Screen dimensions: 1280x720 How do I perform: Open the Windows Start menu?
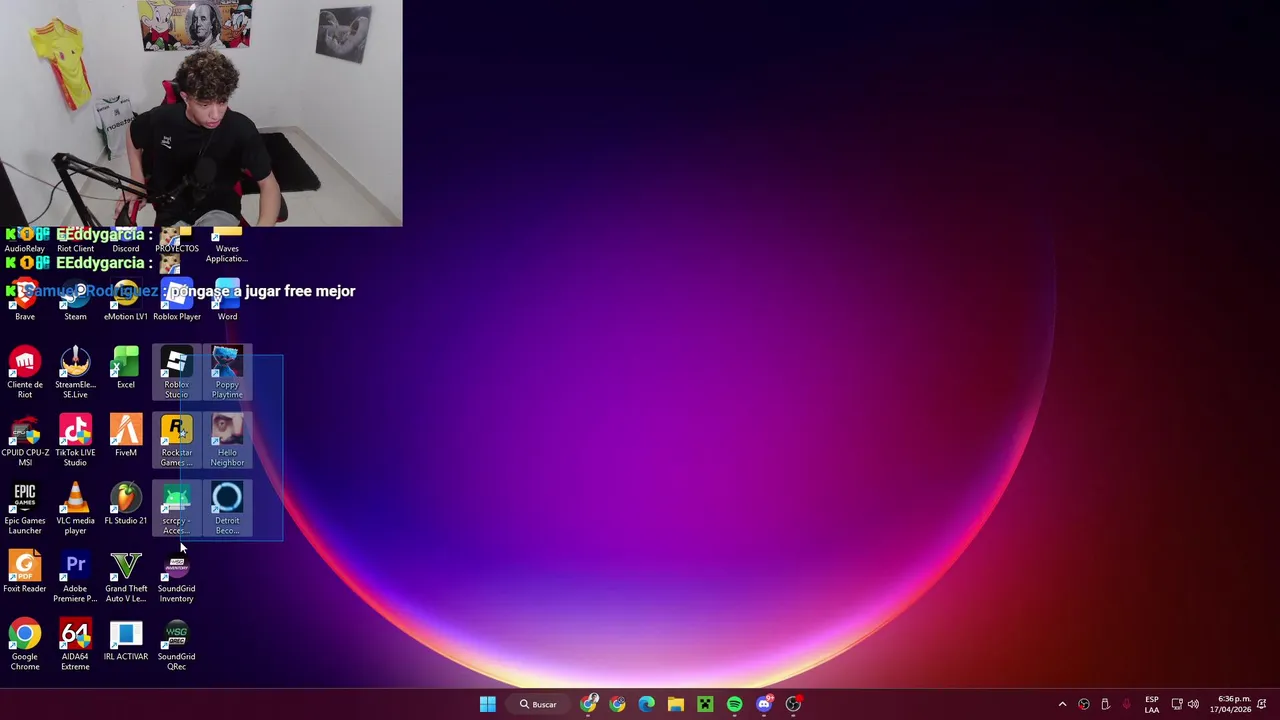(487, 704)
